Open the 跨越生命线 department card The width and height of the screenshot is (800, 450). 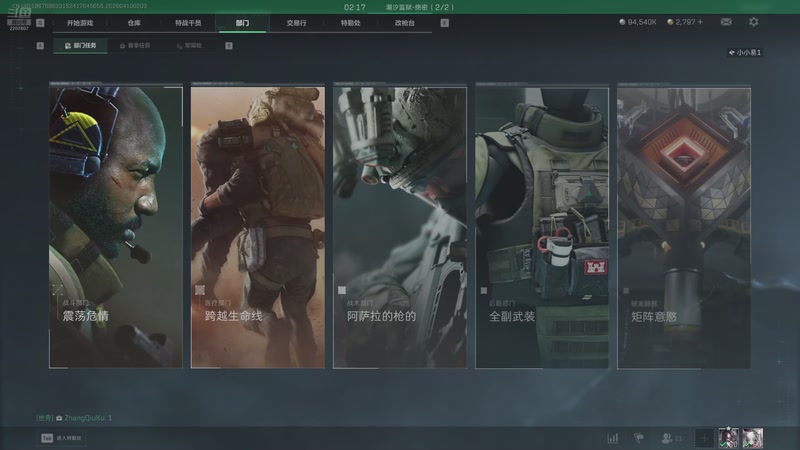258,227
